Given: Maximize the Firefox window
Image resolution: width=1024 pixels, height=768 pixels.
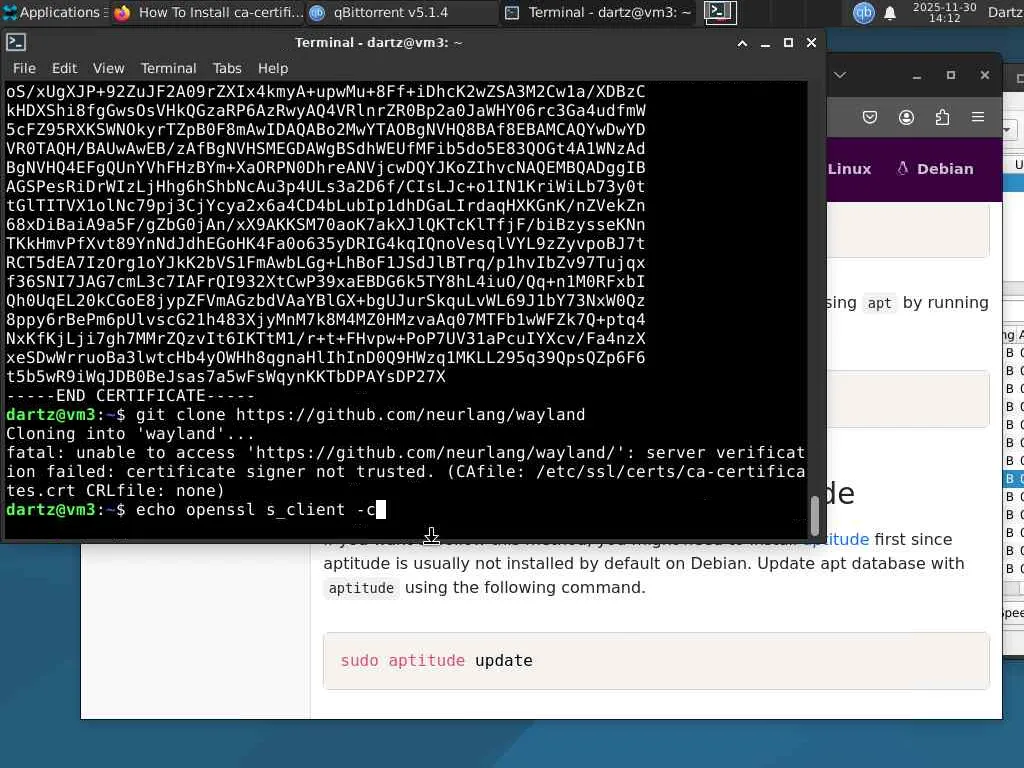Looking at the screenshot, I should 951,75.
